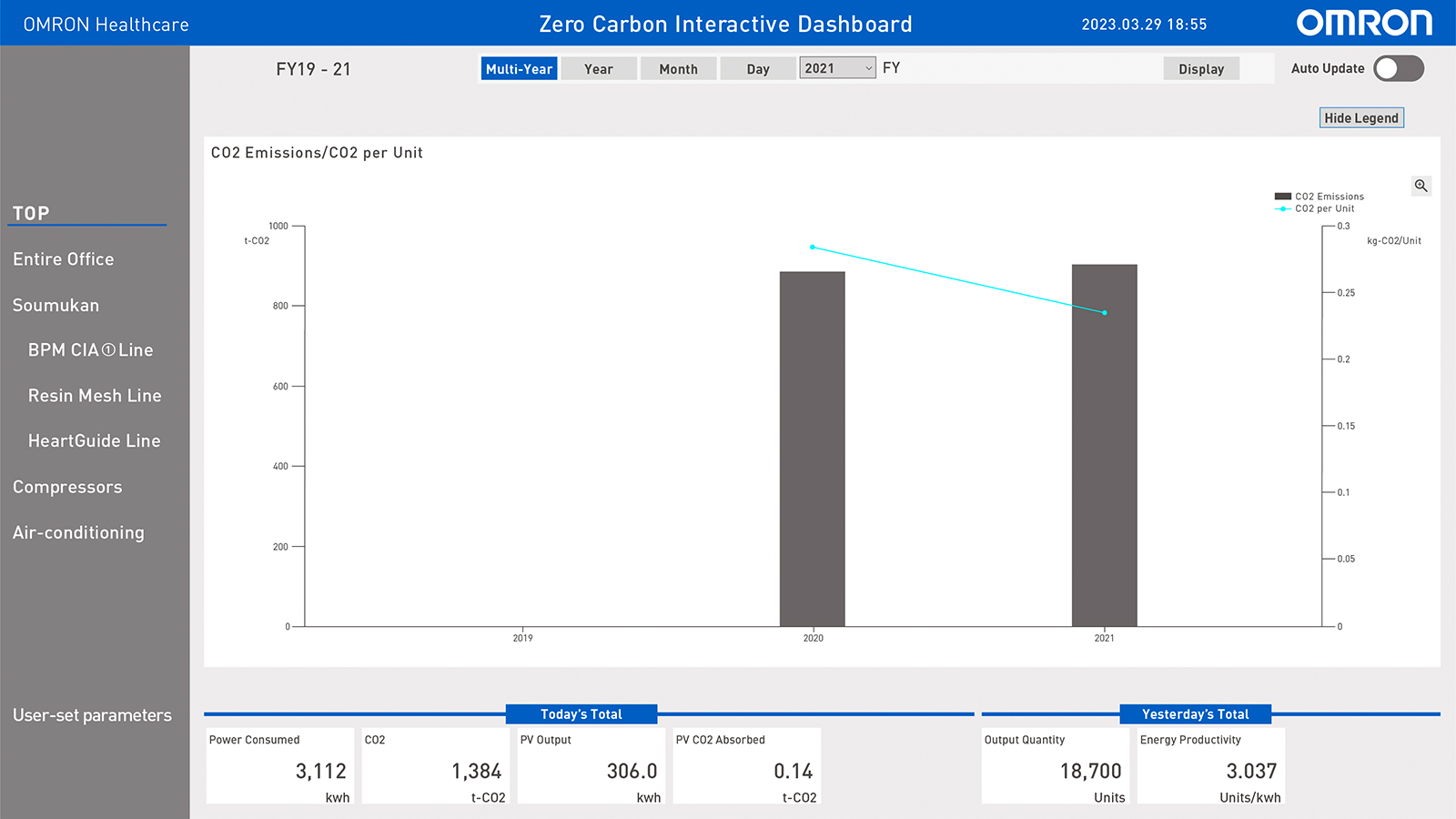
Task: Switch to the Year view tab
Action: click(598, 69)
